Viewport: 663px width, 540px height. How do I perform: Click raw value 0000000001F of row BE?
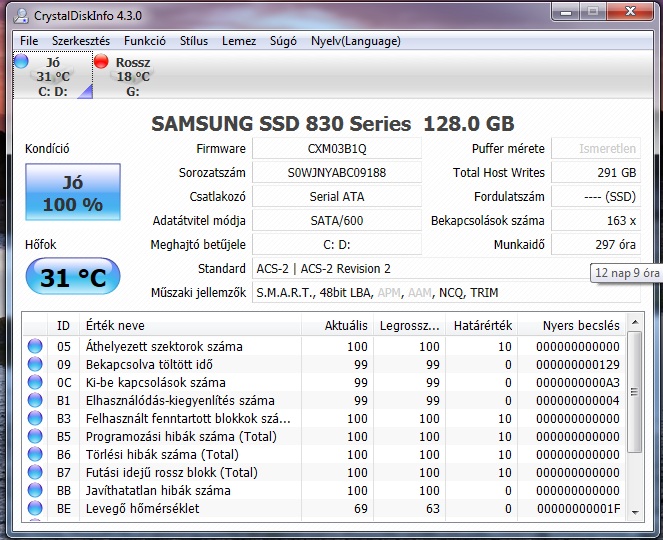coord(578,508)
